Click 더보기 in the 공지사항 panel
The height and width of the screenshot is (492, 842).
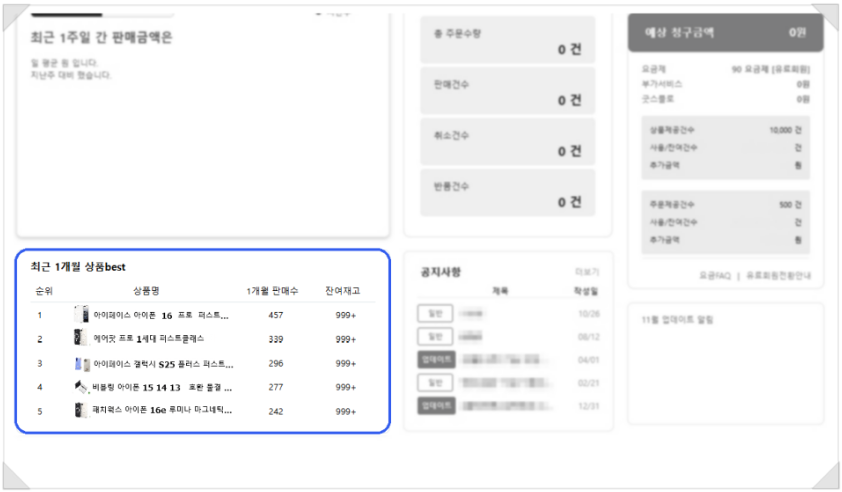tap(586, 272)
